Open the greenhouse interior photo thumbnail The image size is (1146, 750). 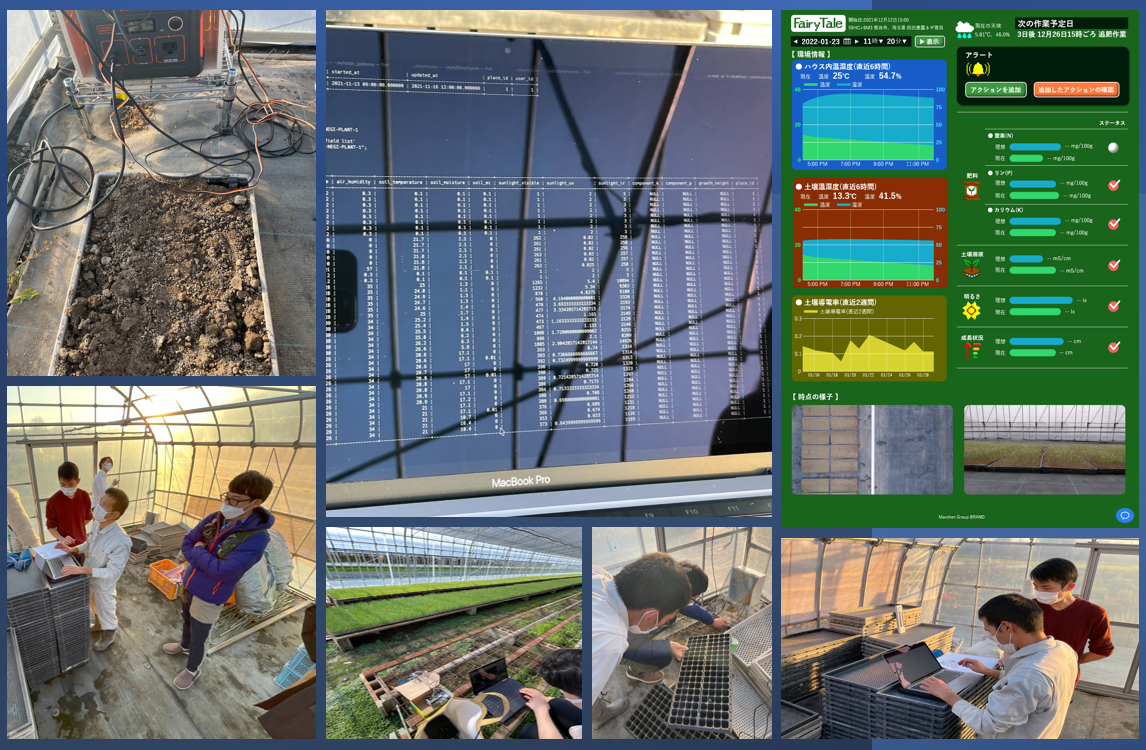click(x=1044, y=450)
